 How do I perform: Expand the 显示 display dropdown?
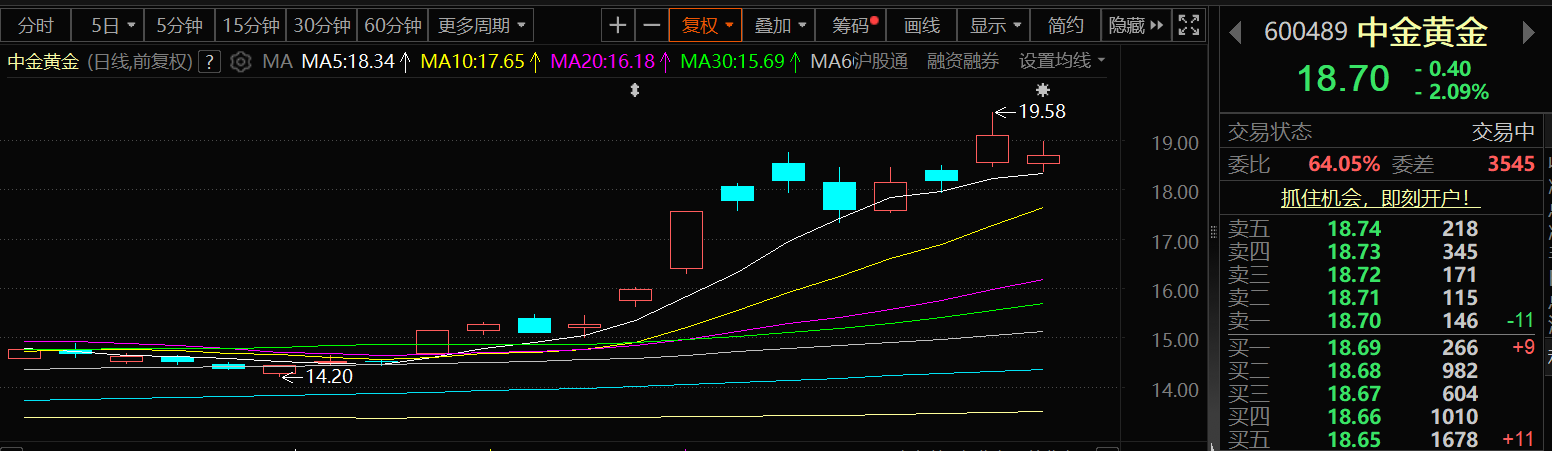pos(996,25)
